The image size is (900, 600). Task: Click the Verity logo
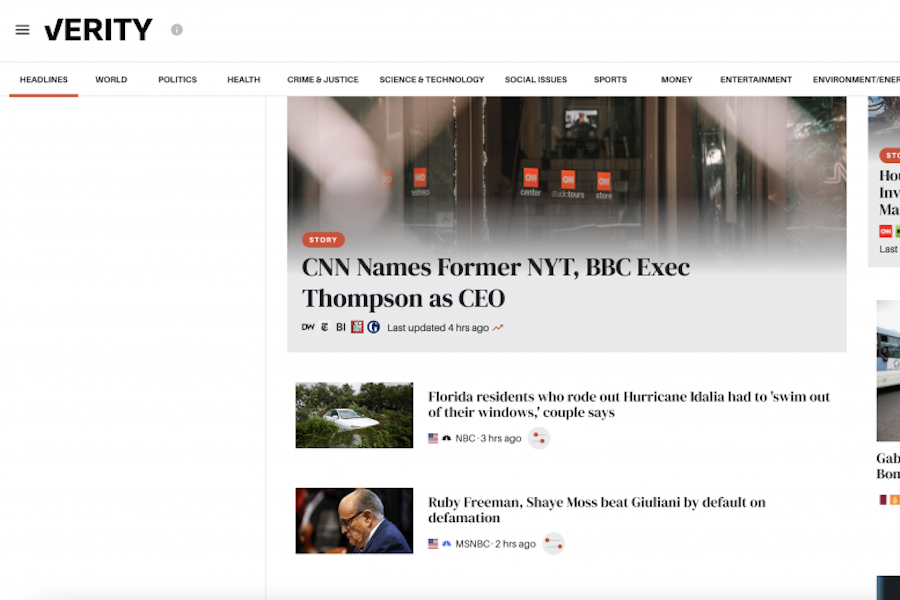[98, 30]
